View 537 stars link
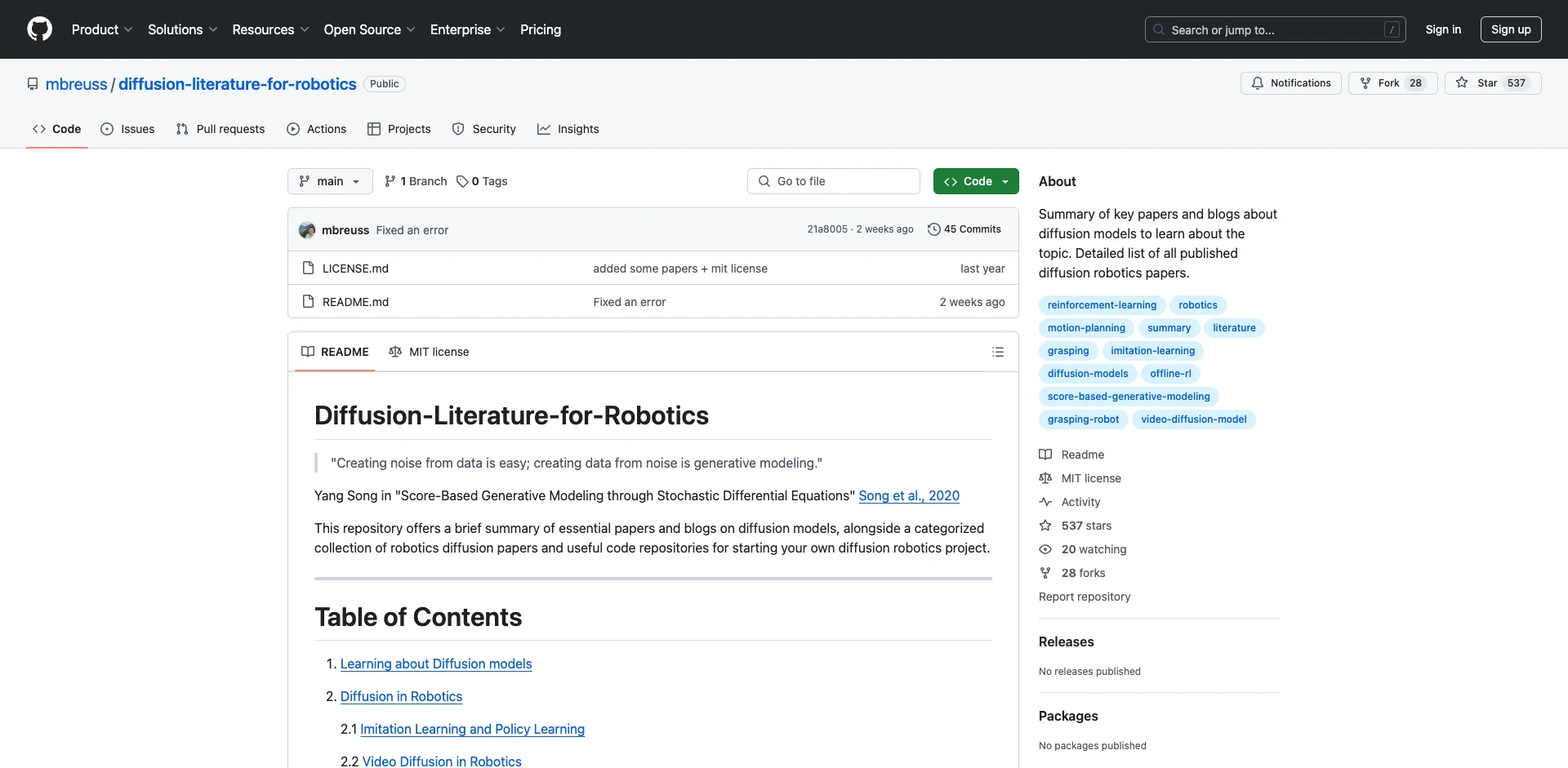This screenshot has height=768, width=1568. 1076,526
